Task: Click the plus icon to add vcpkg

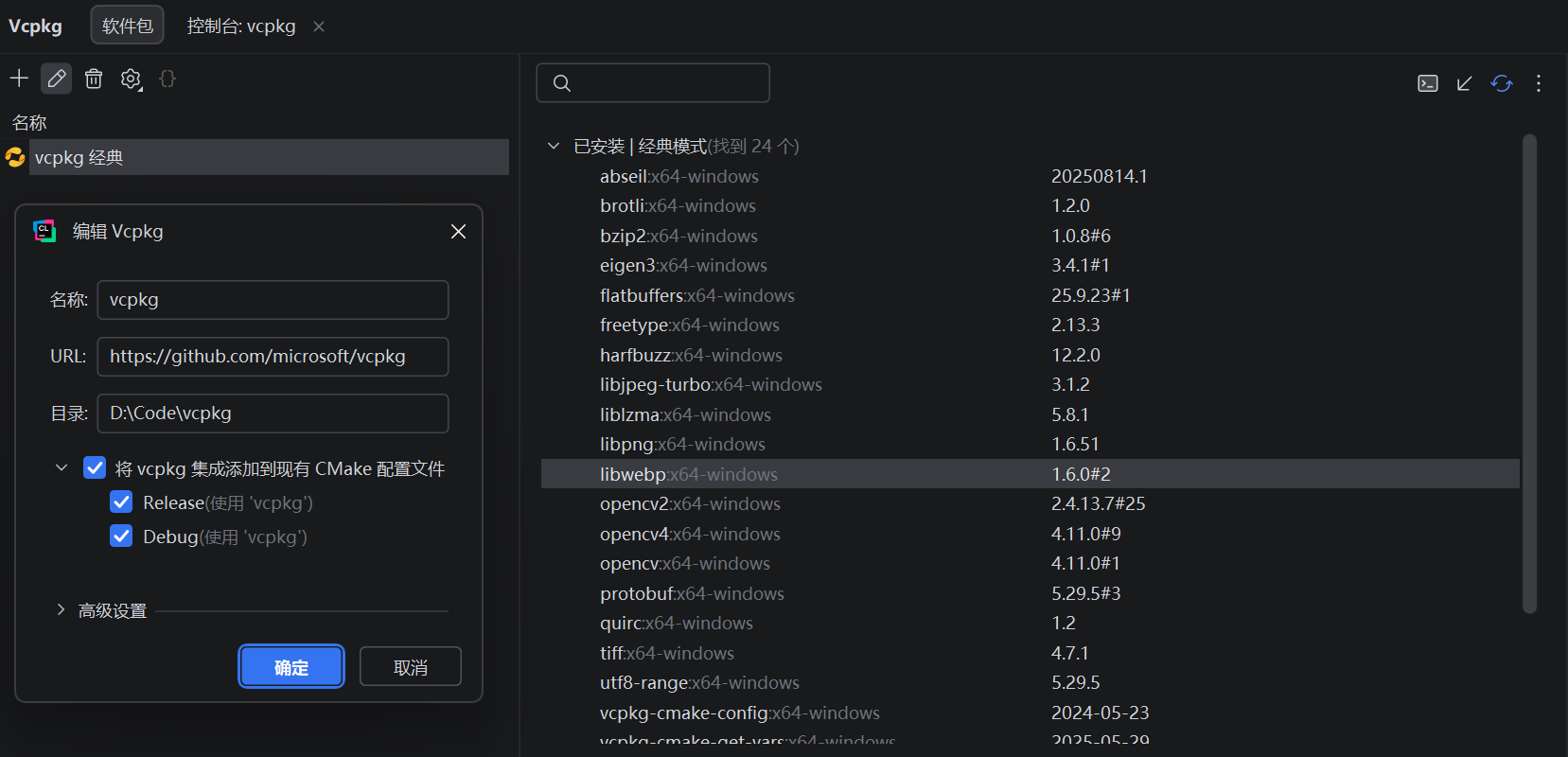Action: (x=19, y=79)
